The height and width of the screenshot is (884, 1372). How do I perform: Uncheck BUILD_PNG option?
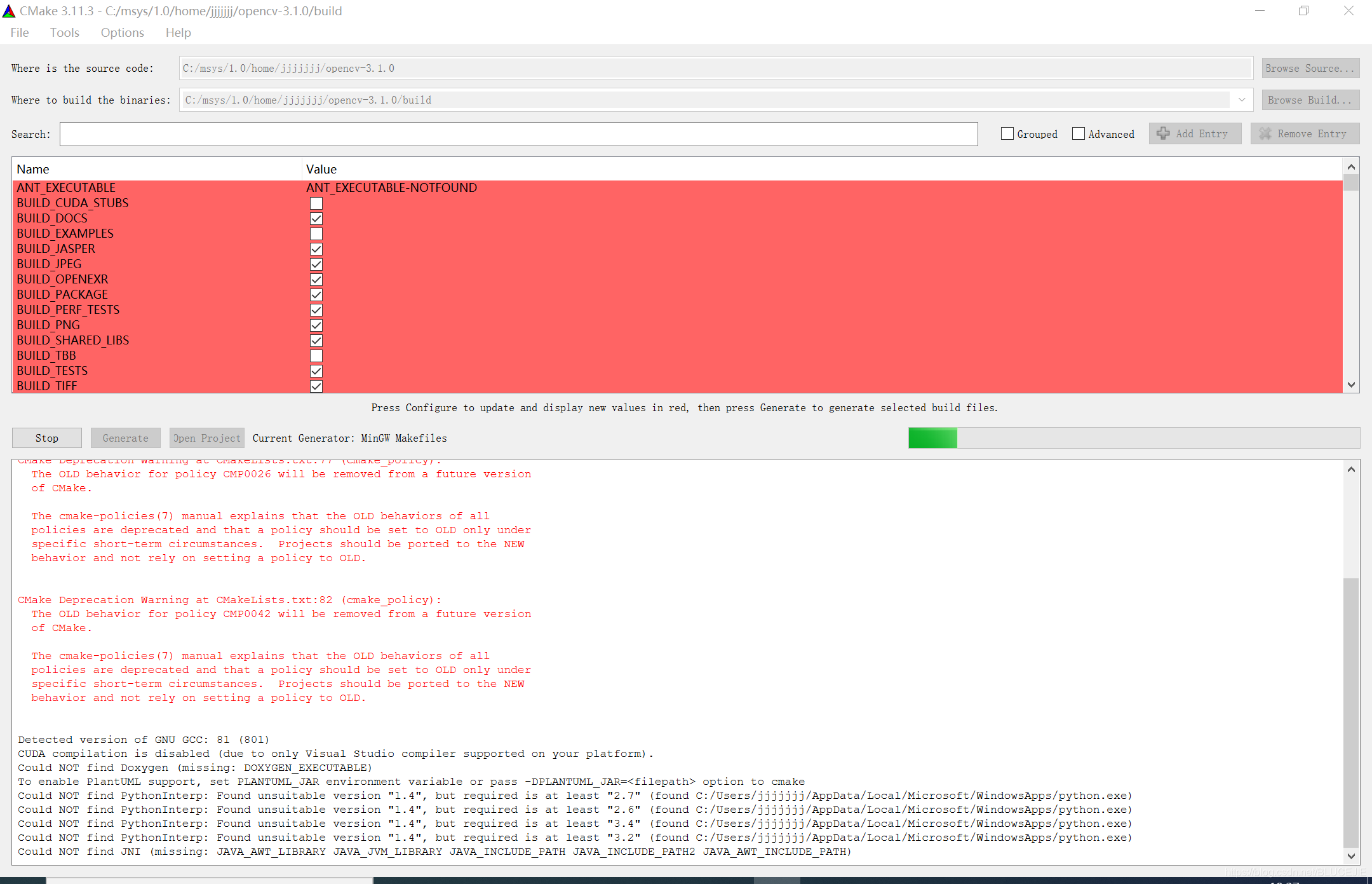pyautogui.click(x=316, y=325)
